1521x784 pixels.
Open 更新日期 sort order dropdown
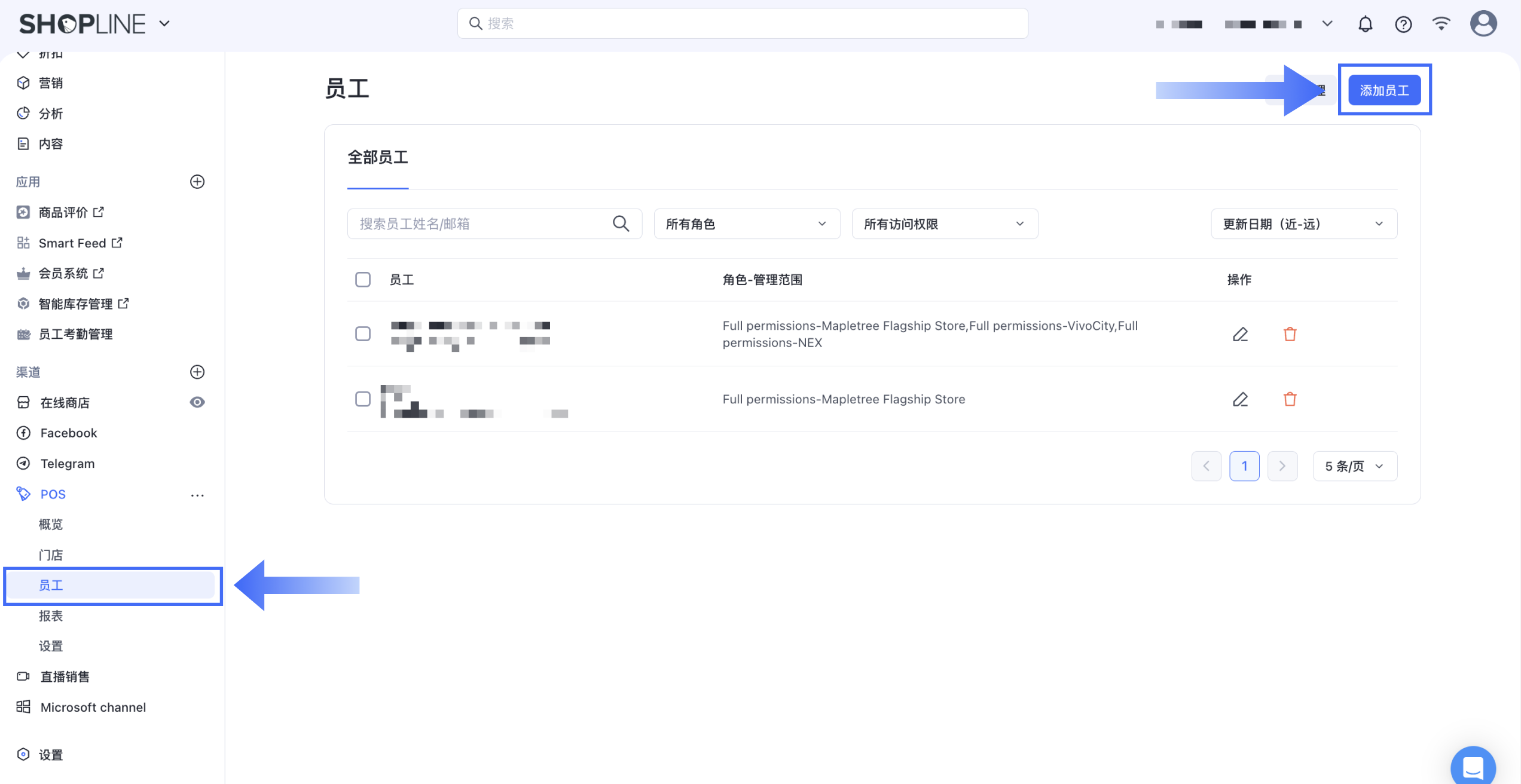[x=1303, y=224]
